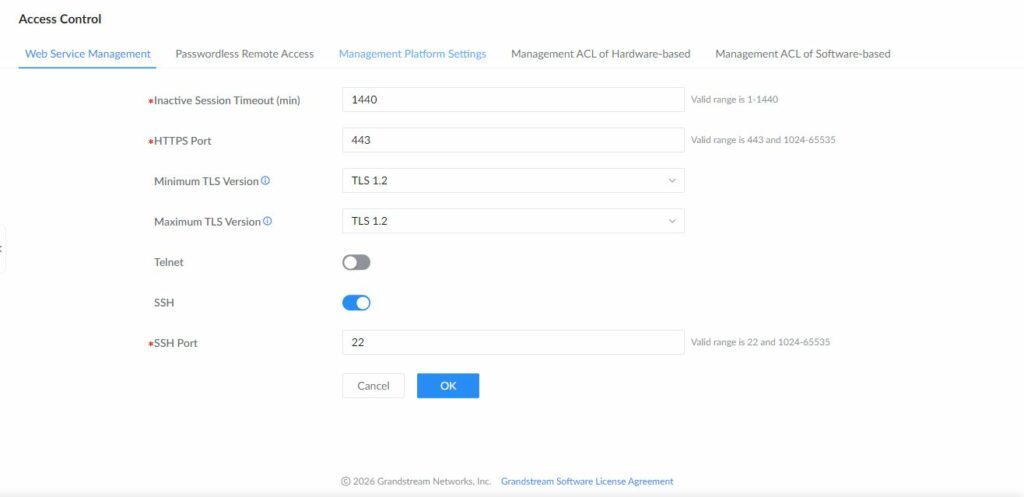Switch to the Passwordless Remote Access tab
The height and width of the screenshot is (497, 1024).
pos(244,54)
